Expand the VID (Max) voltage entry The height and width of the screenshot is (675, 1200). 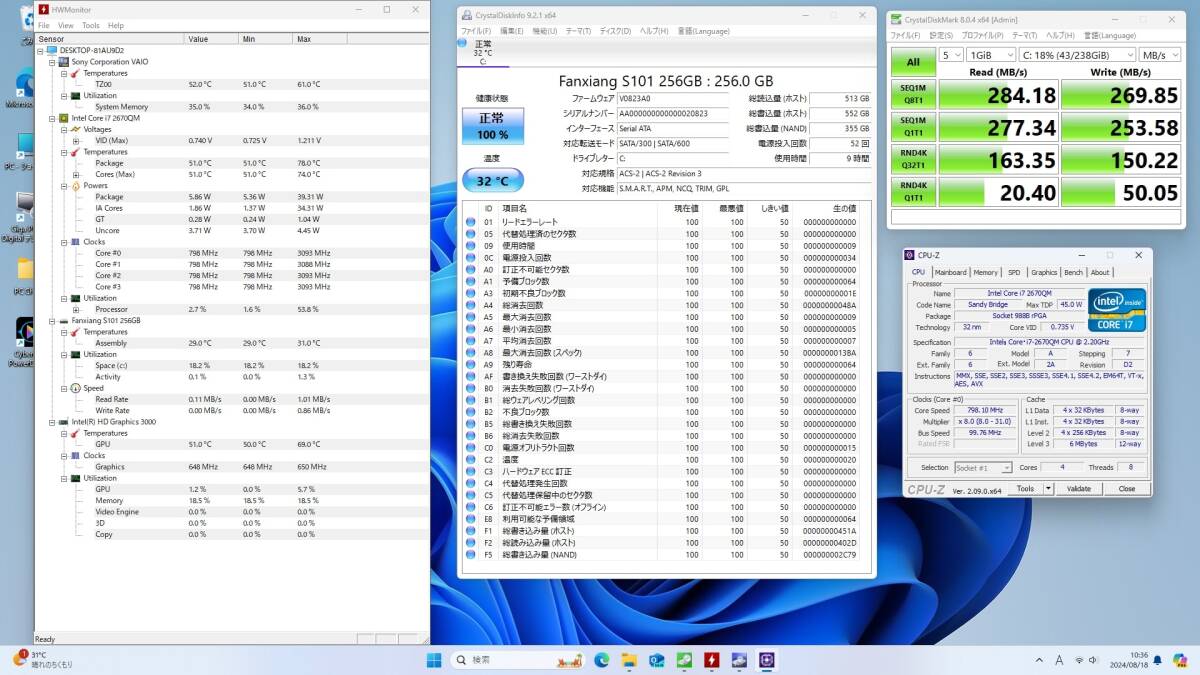76,141
